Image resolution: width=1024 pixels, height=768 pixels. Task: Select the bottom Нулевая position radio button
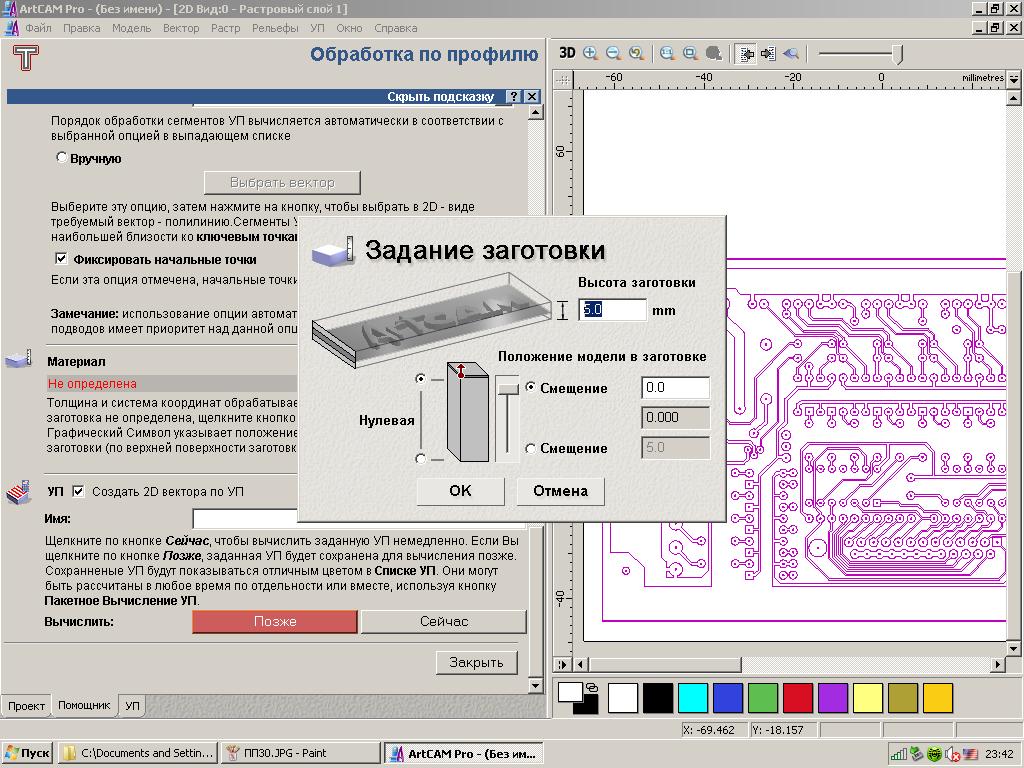(x=421, y=459)
